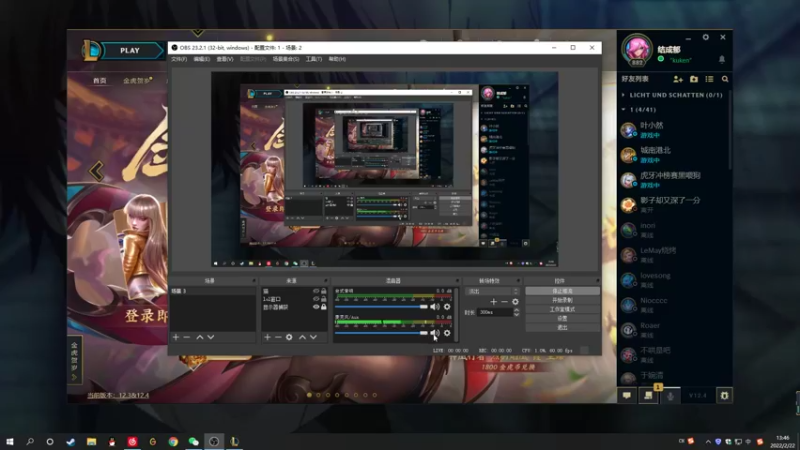Screen dimensions: 800x450
Task: Click the 开始录制 start recording button
Action: click(562, 300)
